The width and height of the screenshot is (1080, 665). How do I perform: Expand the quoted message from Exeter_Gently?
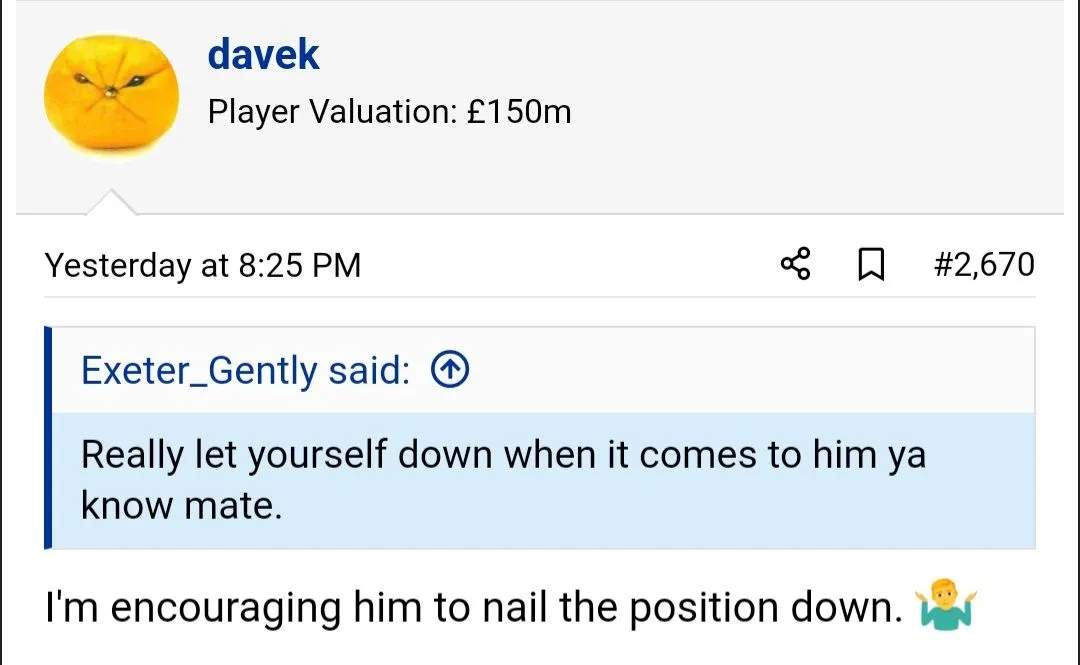[x=540, y=480]
